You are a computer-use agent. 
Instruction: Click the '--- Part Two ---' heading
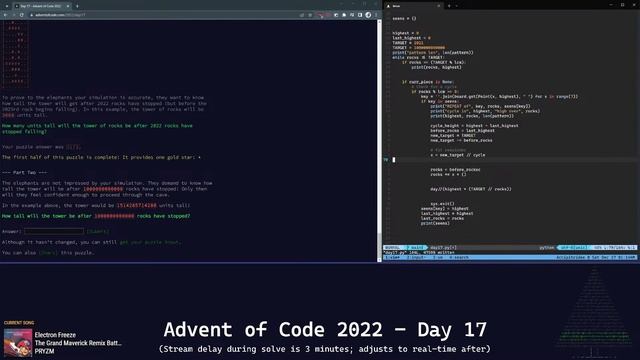tap(24, 173)
